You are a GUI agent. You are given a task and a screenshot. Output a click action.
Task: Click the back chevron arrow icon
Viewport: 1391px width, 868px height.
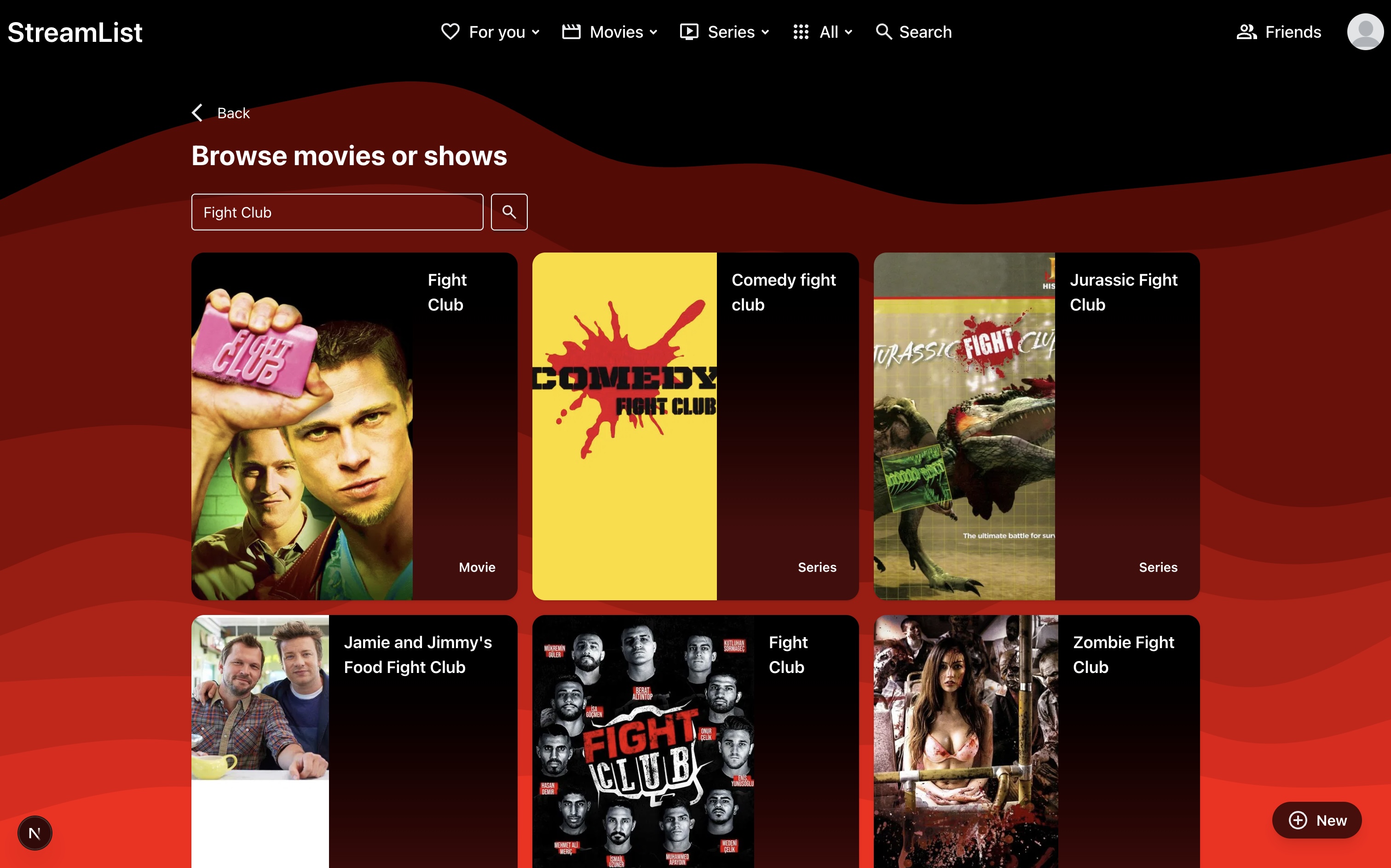[197, 113]
